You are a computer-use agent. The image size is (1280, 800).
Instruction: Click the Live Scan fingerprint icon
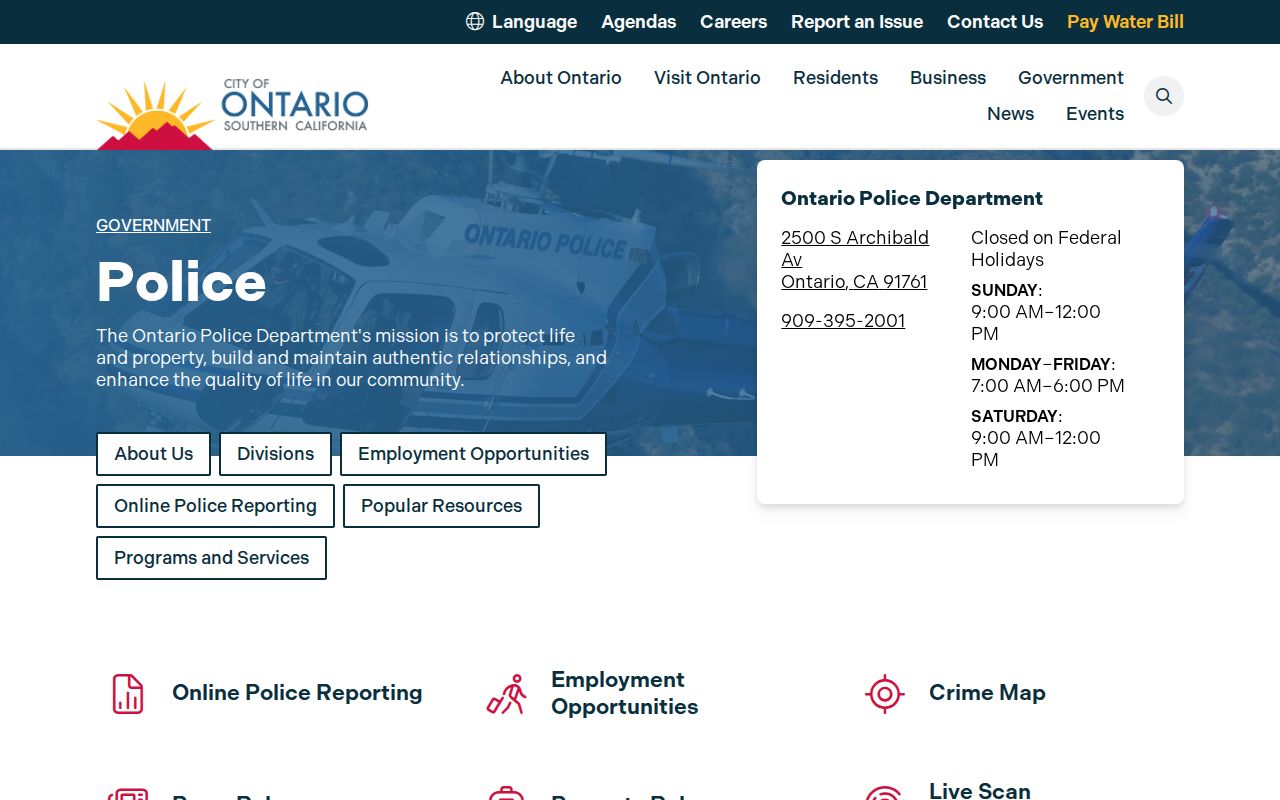click(x=884, y=793)
